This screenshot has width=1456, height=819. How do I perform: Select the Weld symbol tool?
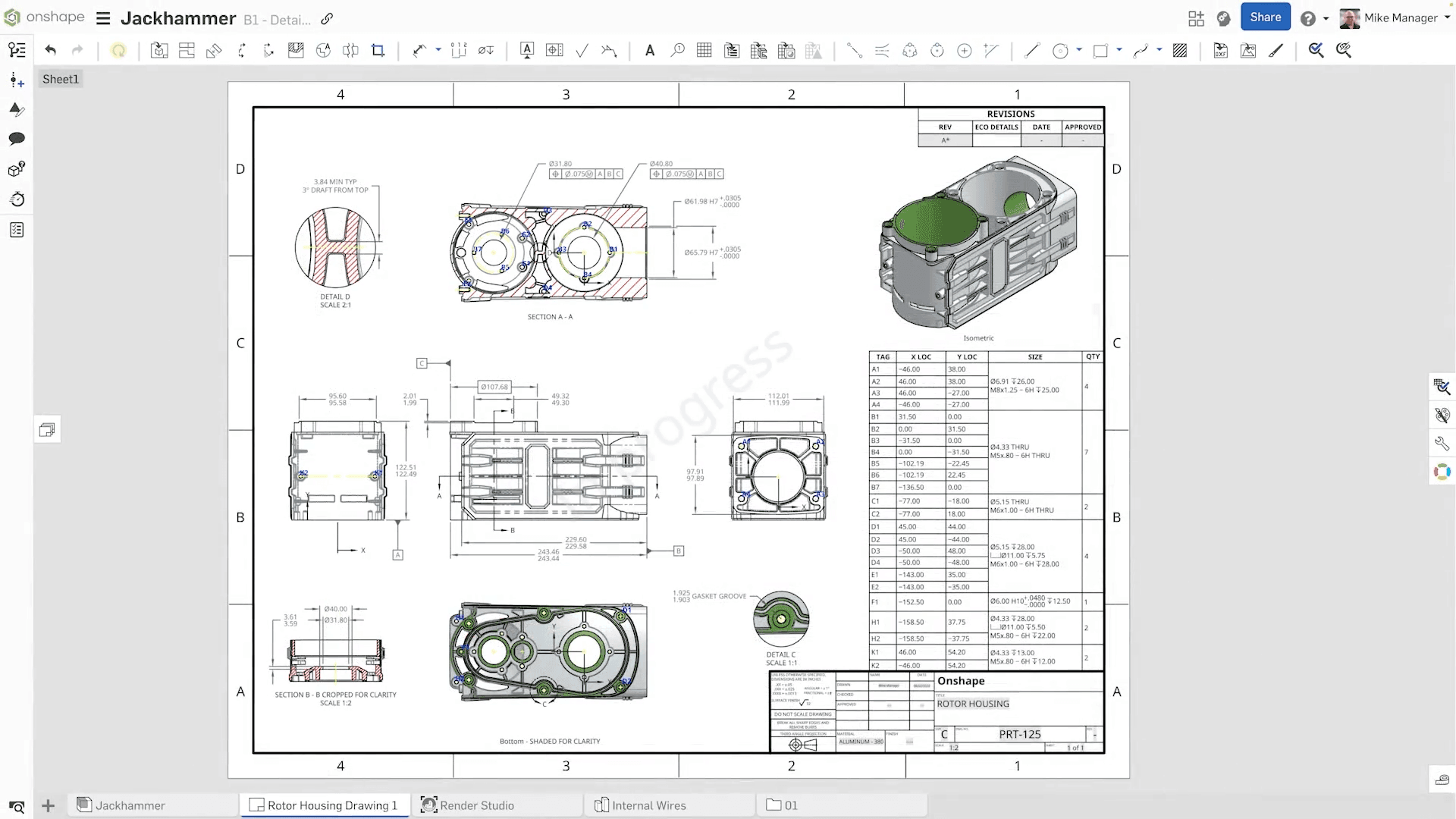pos(609,50)
